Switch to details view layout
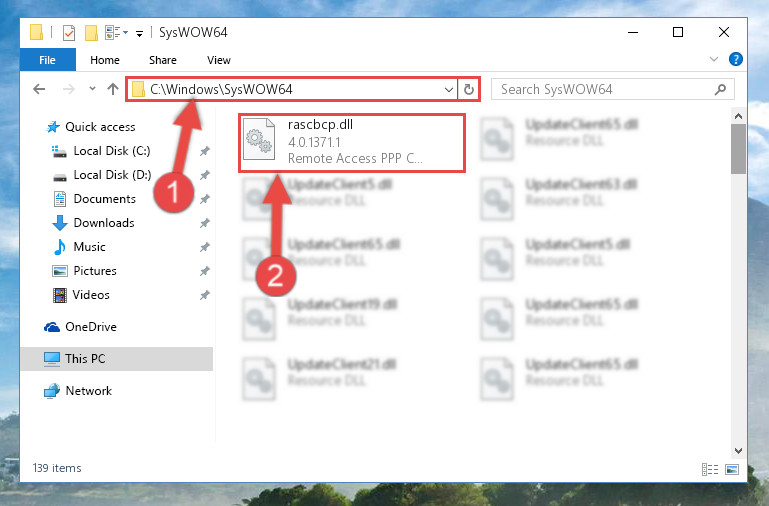Viewport: 769px width, 506px height. point(710,469)
